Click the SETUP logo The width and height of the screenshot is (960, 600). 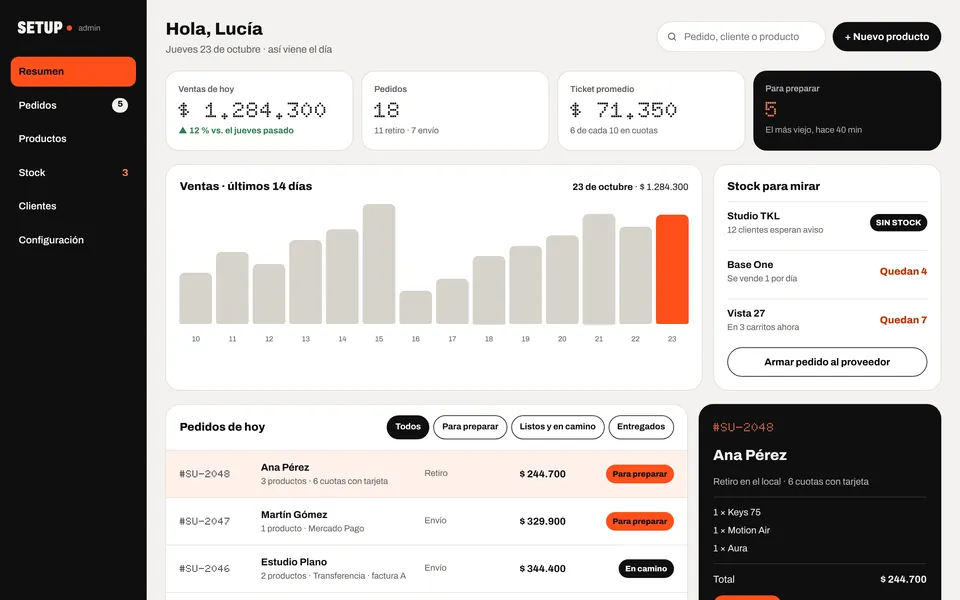tap(40, 28)
